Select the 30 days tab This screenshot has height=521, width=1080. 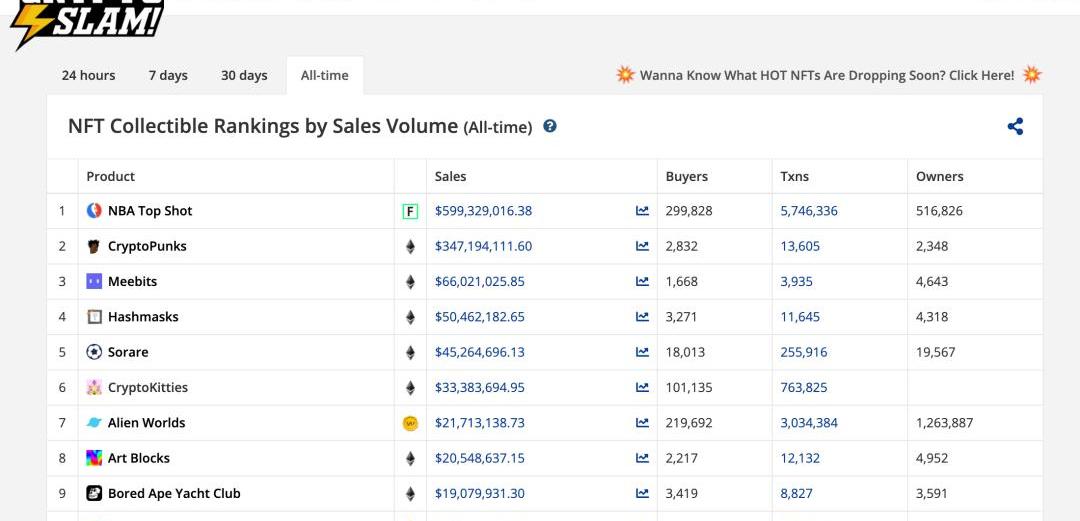(244, 75)
